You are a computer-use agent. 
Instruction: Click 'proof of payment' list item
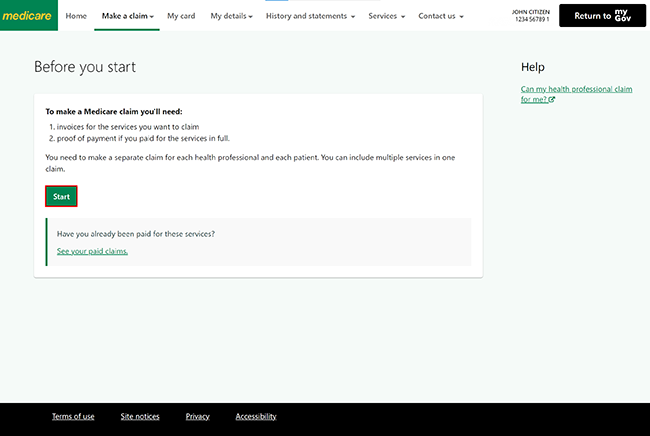coord(143,138)
